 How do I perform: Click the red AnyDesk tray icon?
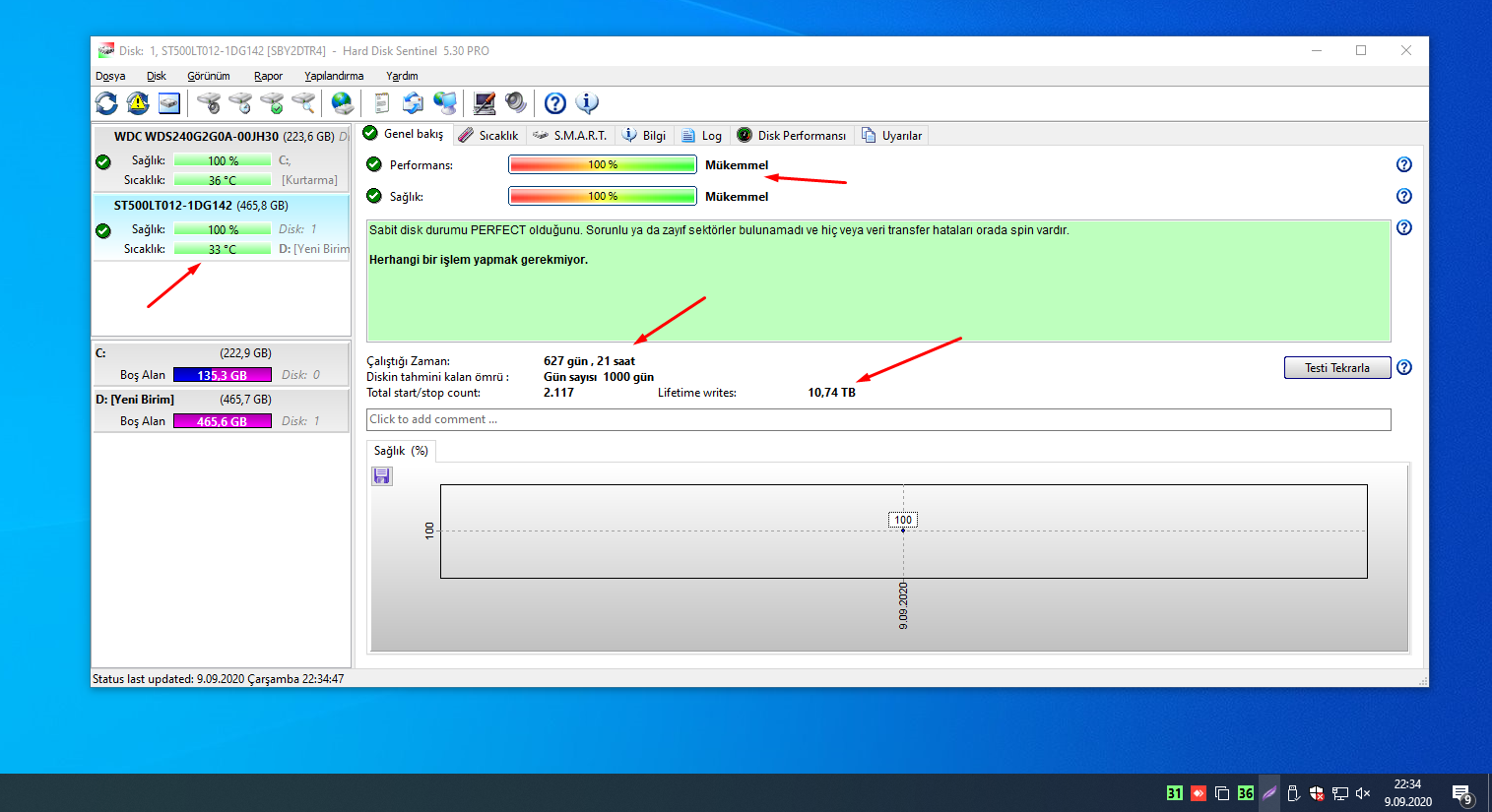(1199, 793)
